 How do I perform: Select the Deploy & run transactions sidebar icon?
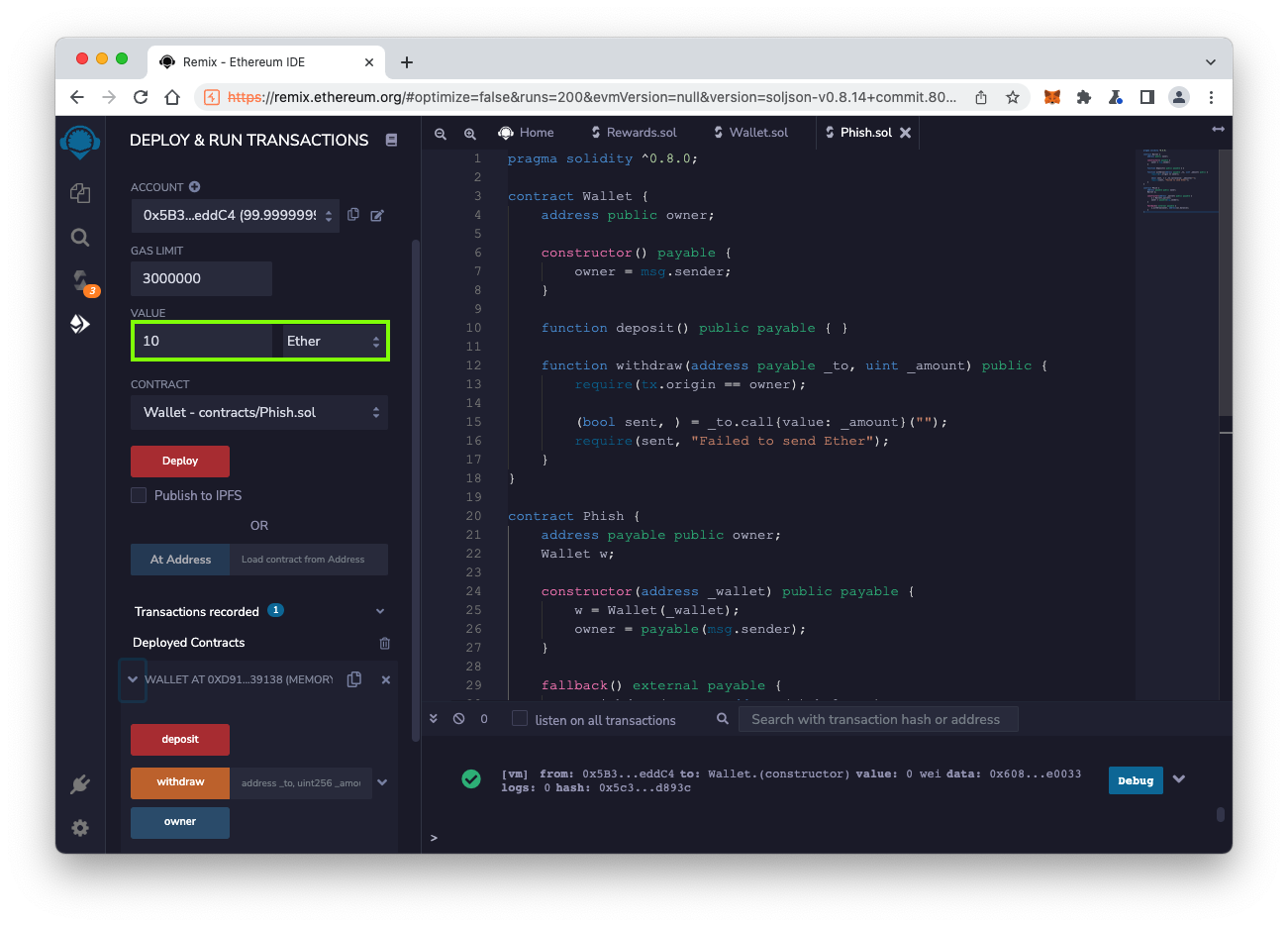point(80,324)
